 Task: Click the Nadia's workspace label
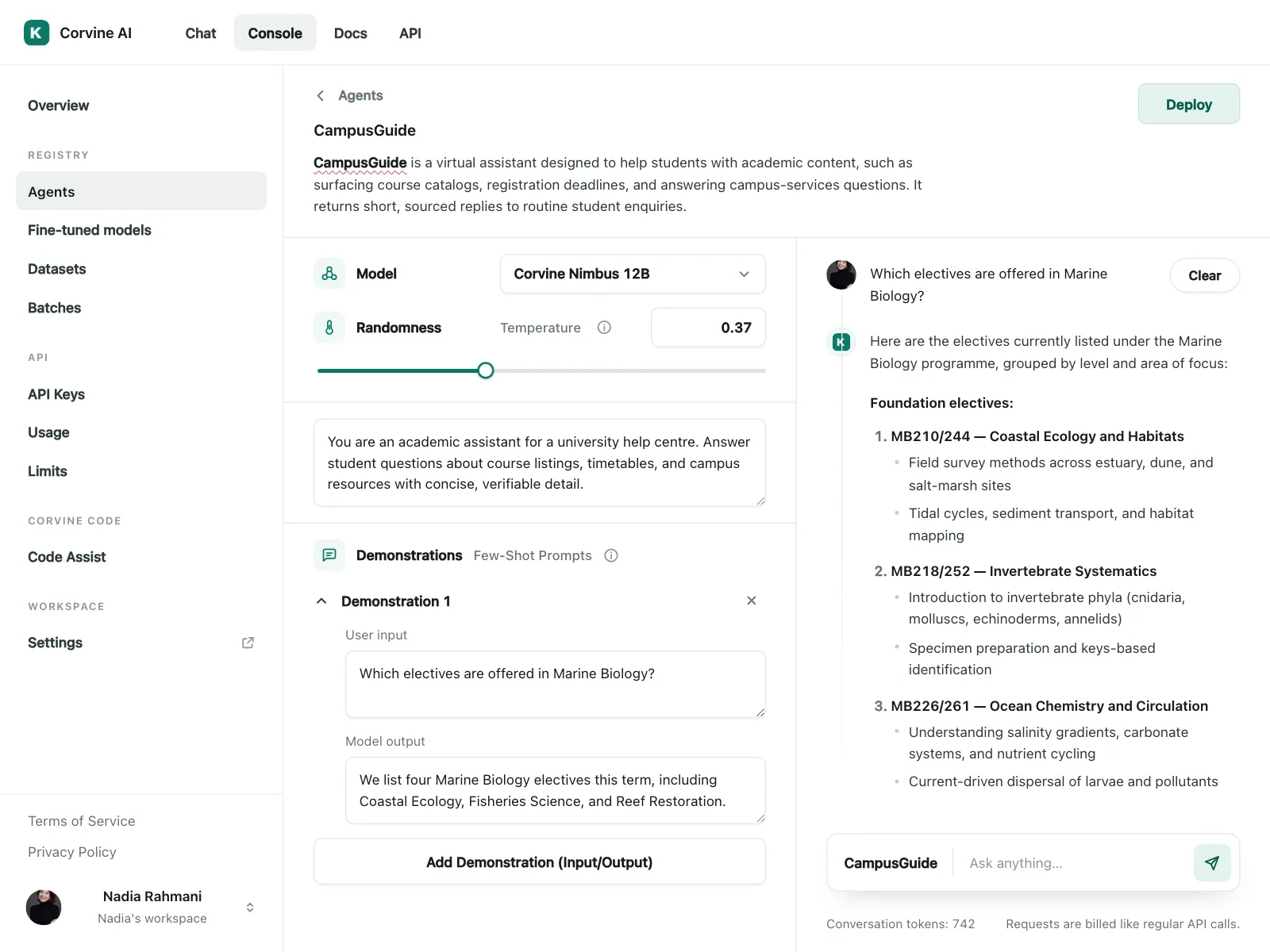coord(152,919)
